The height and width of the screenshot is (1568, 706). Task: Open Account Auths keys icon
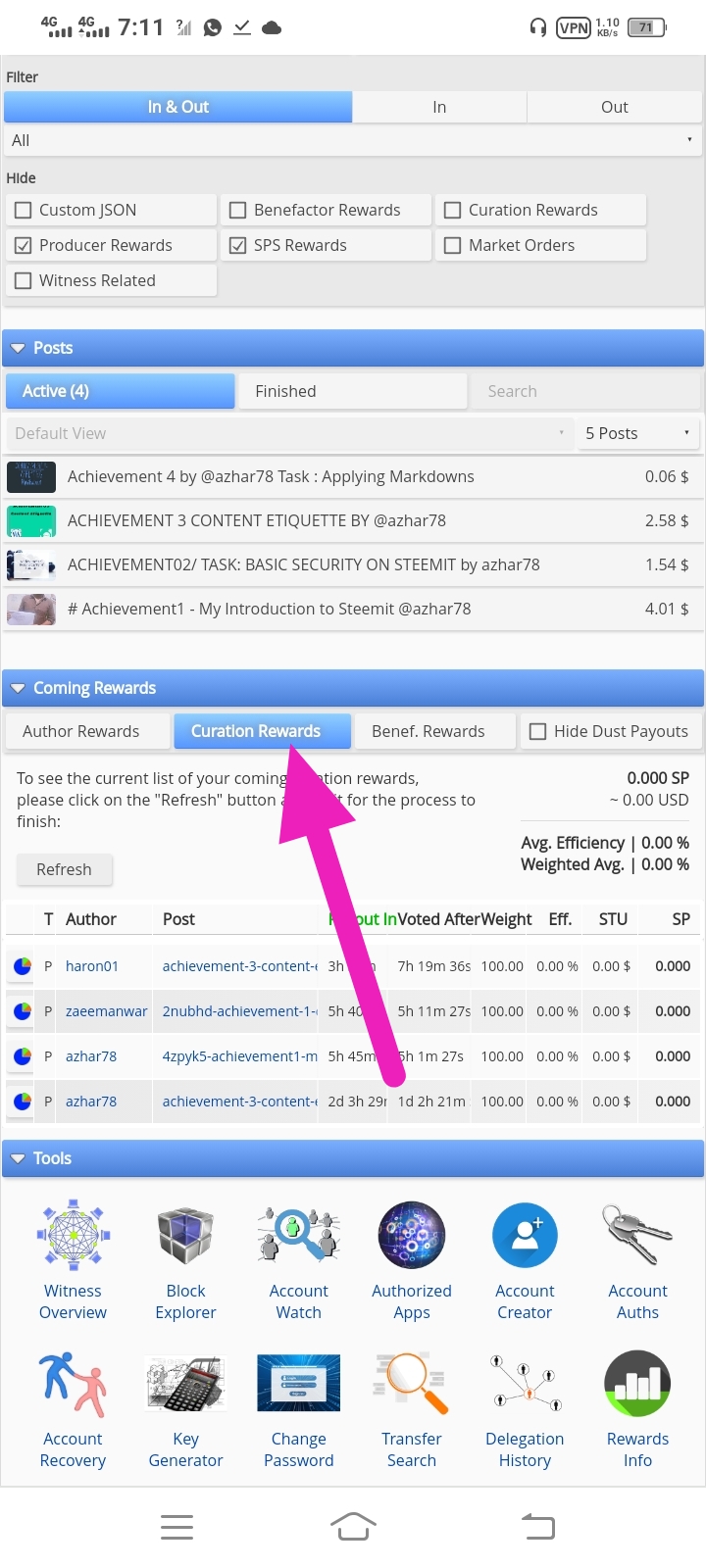(x=637, y=1235)
